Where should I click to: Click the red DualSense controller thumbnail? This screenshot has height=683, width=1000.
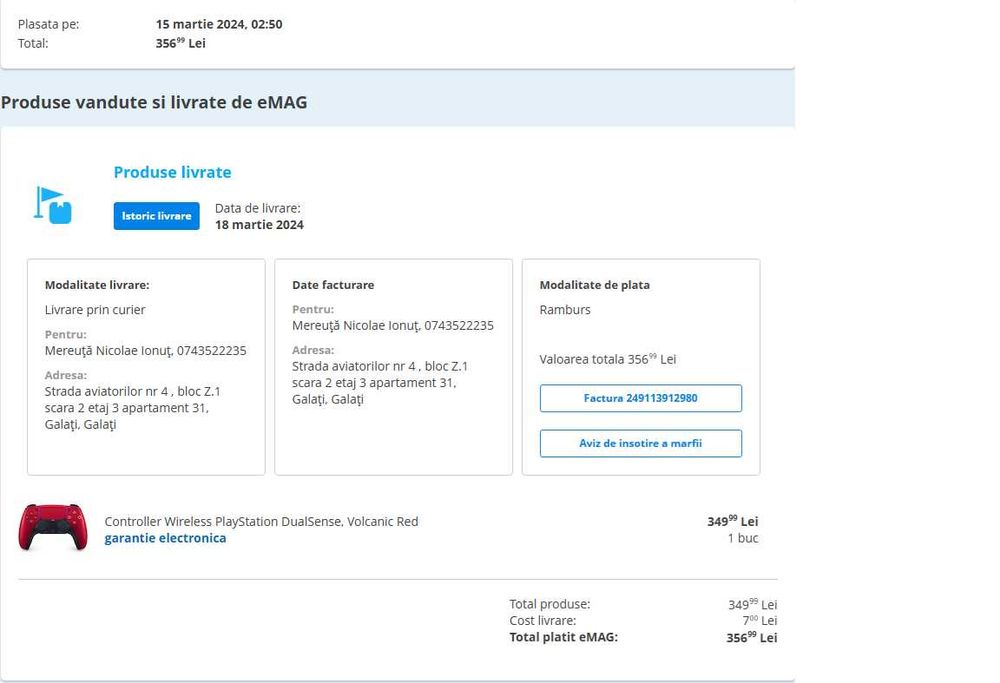pos(53,527)
